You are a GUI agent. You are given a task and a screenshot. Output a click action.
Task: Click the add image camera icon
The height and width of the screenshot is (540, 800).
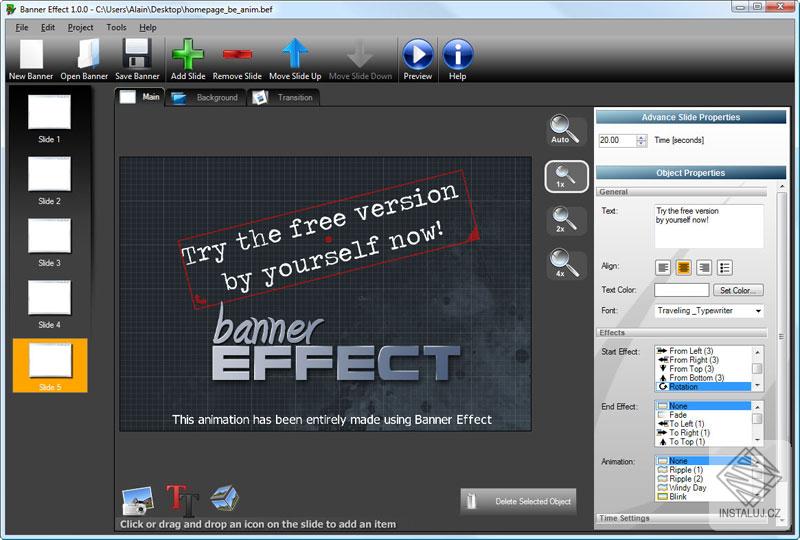[137, 500]
